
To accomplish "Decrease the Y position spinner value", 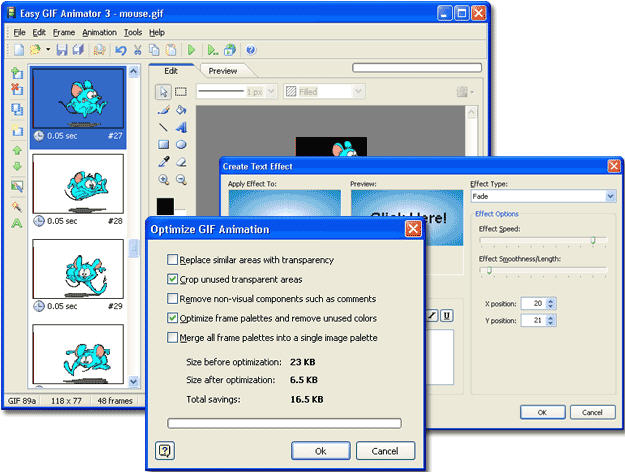I will tap(551, 323).
